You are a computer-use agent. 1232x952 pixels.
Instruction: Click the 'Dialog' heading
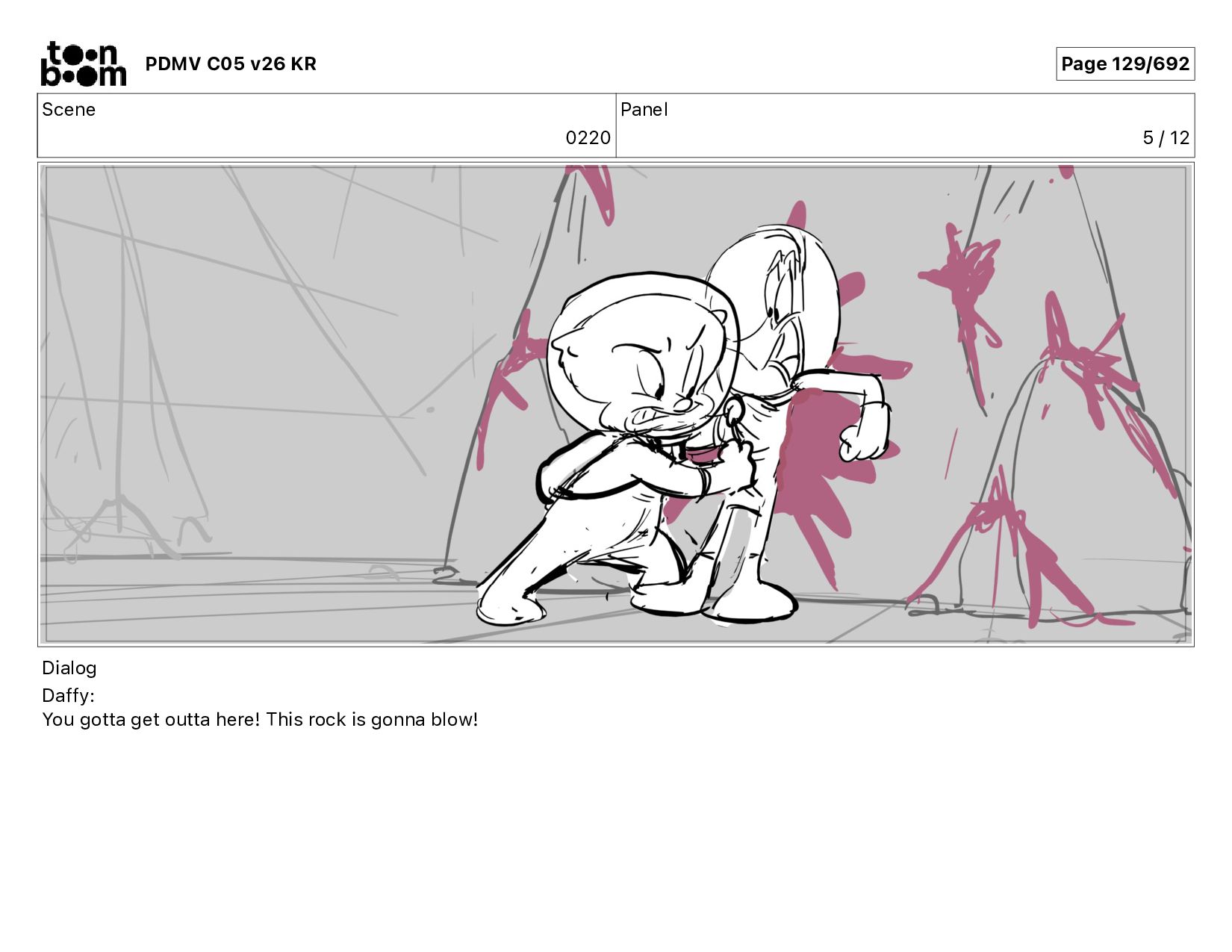click(x=69, y=668)
